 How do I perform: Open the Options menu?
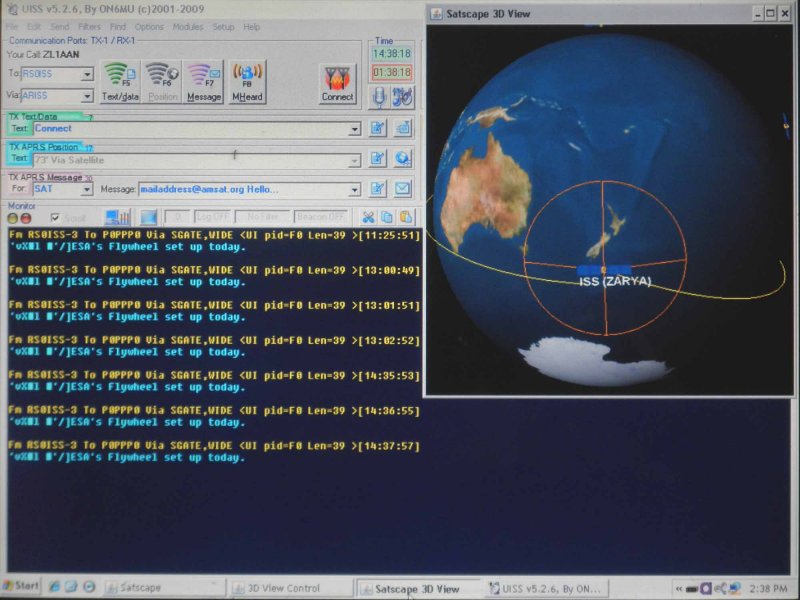point(149,27)
